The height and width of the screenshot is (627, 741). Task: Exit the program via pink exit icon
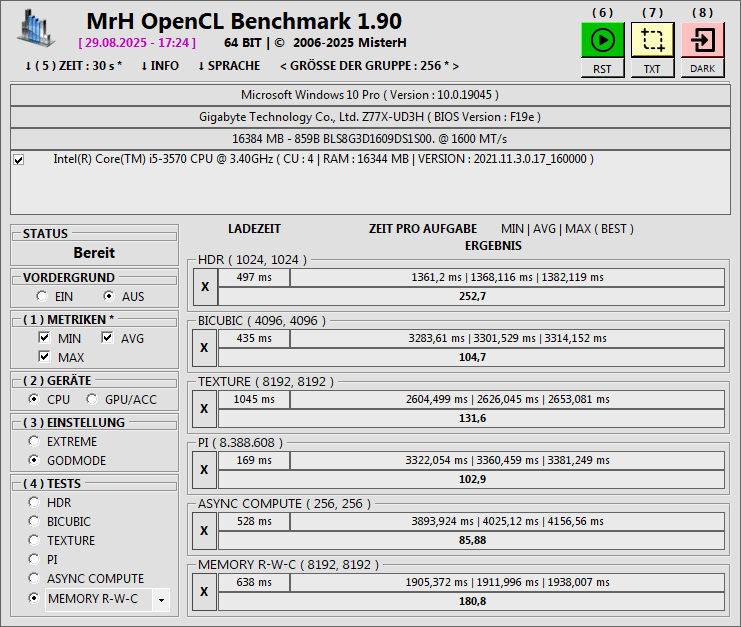point(703,40)
